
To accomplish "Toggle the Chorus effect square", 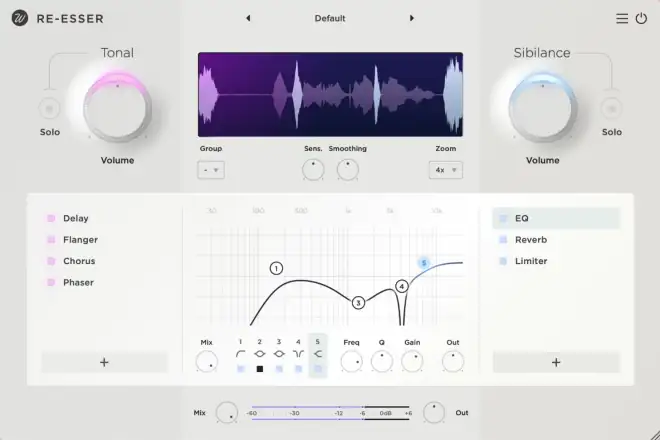I will click(x=51, y=261).
